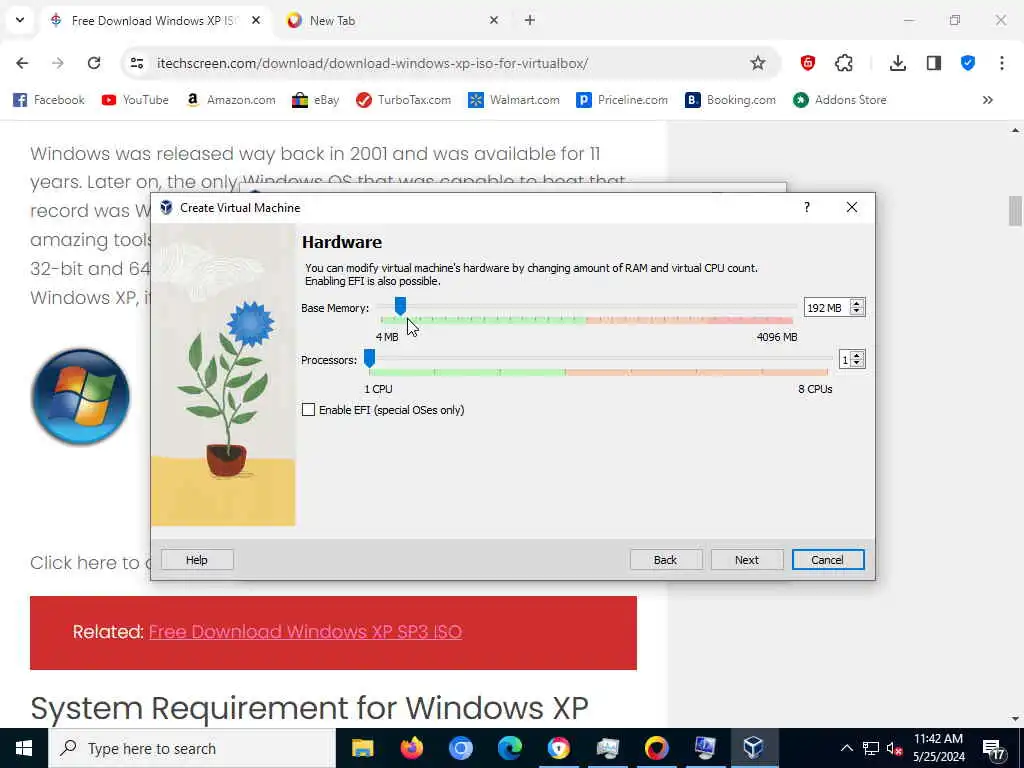The image size is (1024, 768).
Task: Cancel the Create Virtual Machine dialog
Action: [827, 560]
